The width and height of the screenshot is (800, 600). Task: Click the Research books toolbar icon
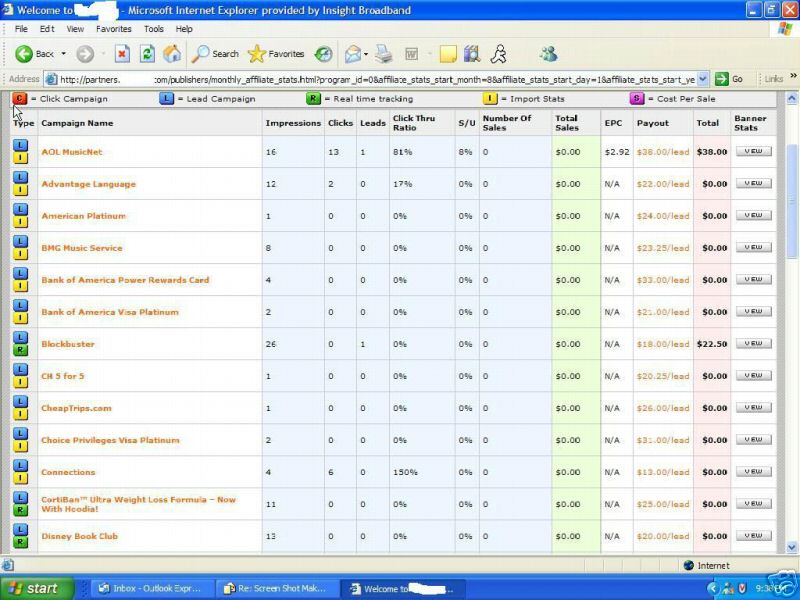pyautogui.click(x=472, y=54)
